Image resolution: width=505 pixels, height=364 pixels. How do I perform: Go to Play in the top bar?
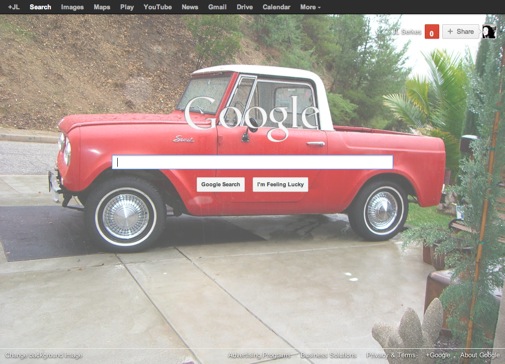pyautogui.click(x=127, y=7)
